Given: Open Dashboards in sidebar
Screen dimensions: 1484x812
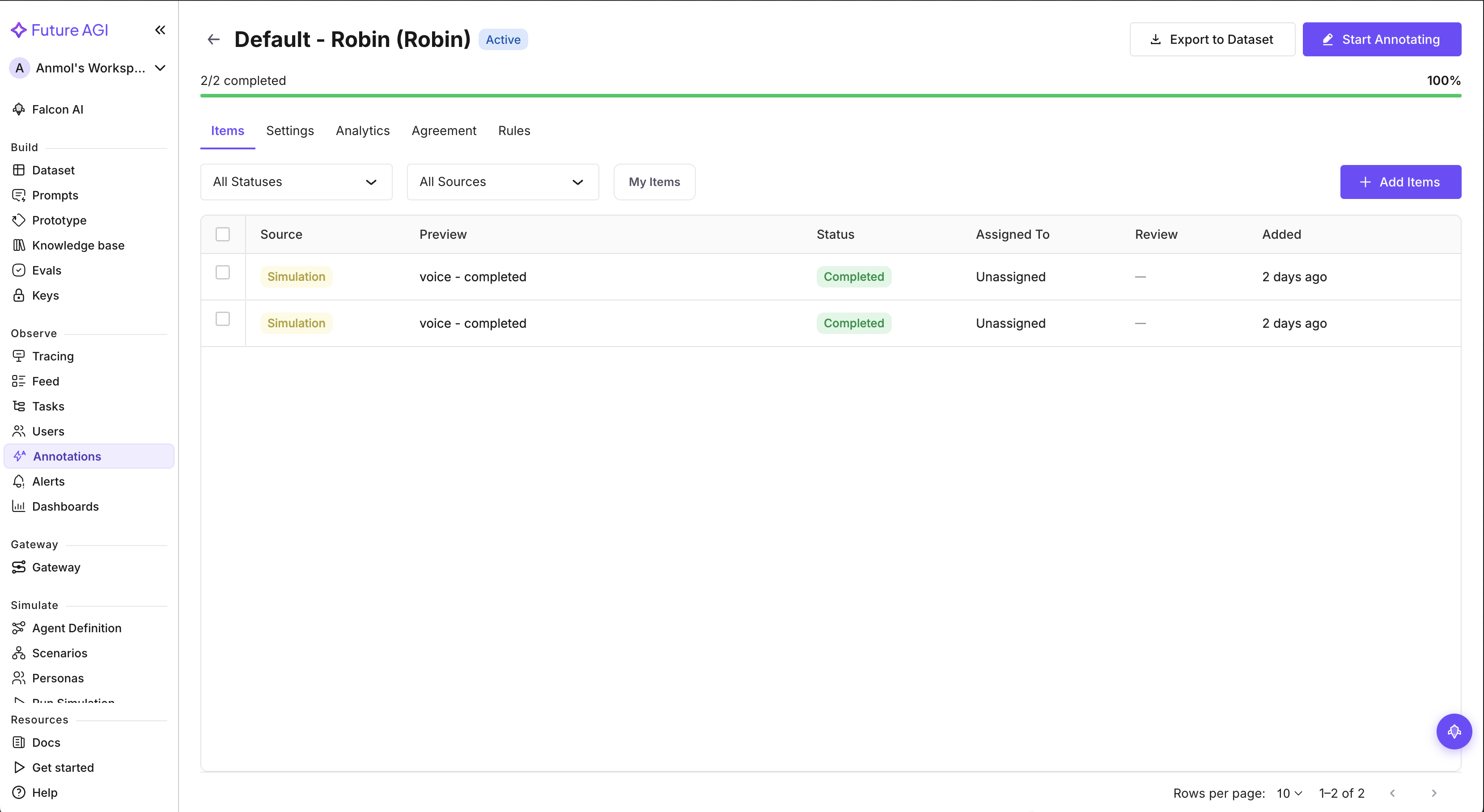Looking at the screenshot, I should [x=65, y=506].
